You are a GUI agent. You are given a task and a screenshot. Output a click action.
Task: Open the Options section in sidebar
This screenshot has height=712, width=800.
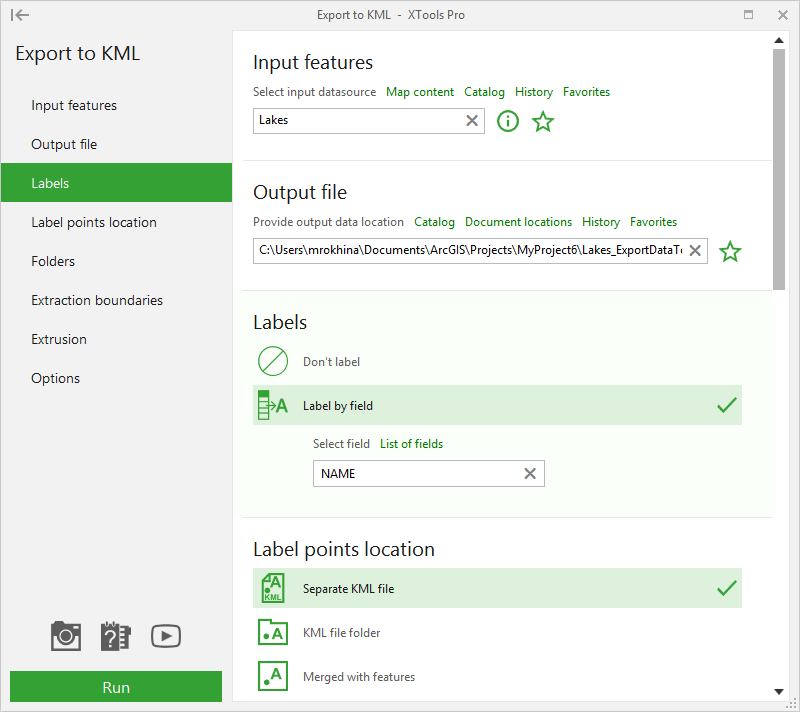pyautogui.click(x=55, y=378)
